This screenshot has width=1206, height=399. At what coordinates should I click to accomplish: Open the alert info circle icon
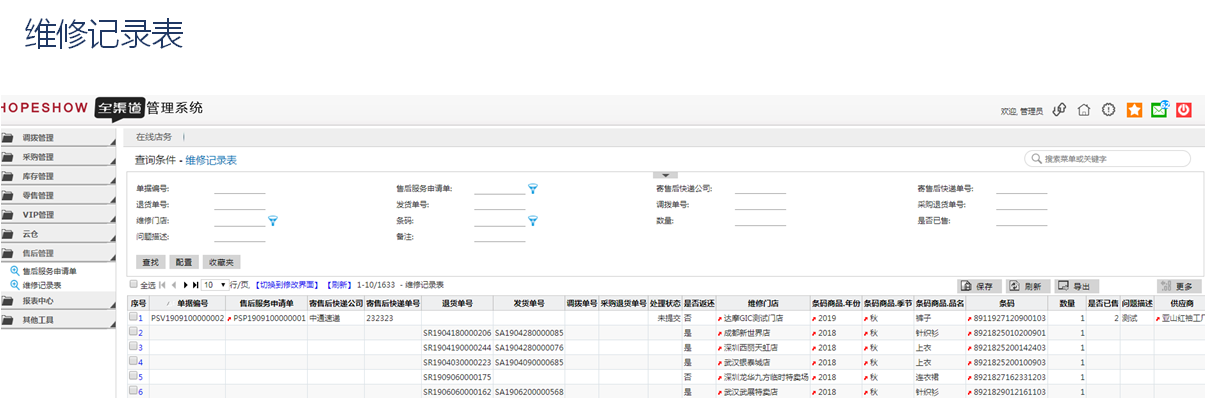(1108, 110)
